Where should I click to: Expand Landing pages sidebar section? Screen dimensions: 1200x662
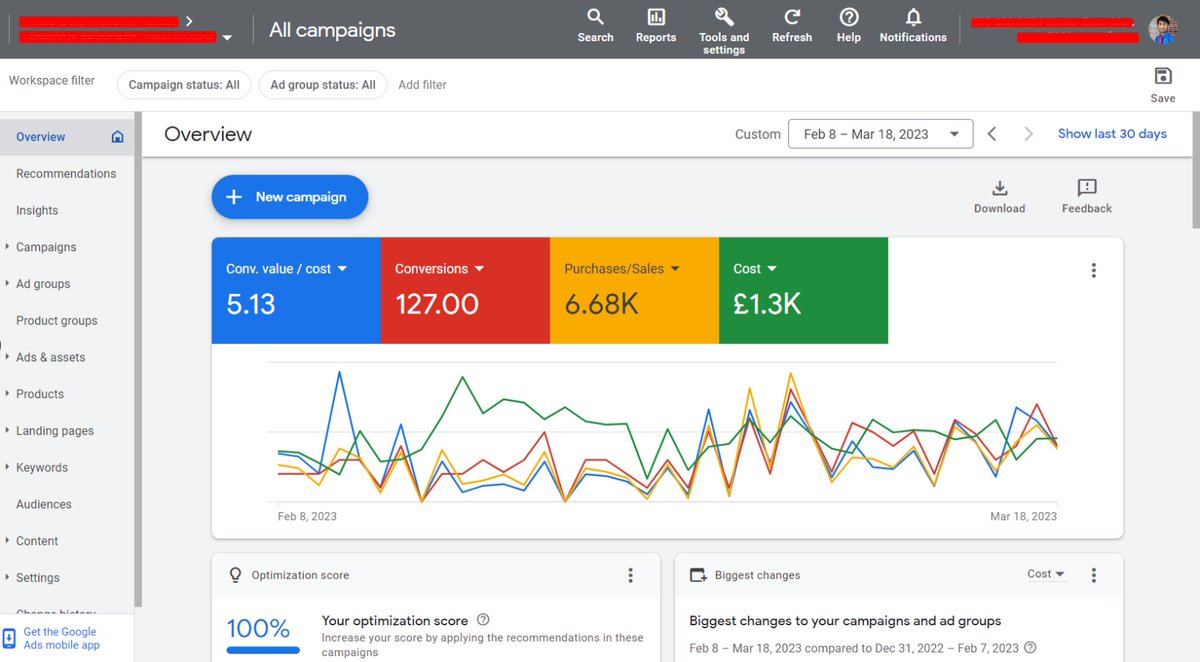[x=8, y=431]
